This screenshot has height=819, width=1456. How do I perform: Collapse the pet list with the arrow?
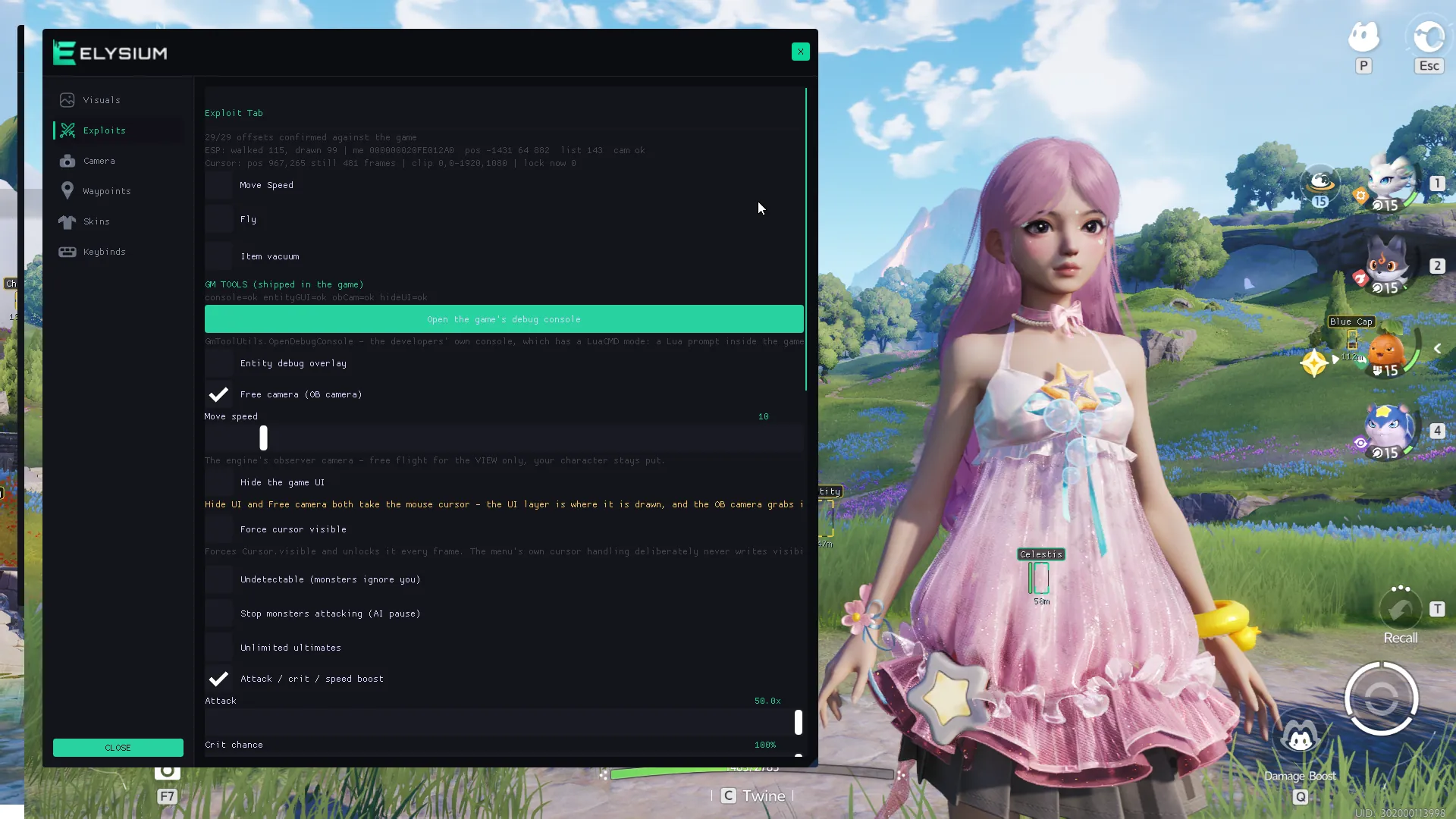[x=1437, y=349]
